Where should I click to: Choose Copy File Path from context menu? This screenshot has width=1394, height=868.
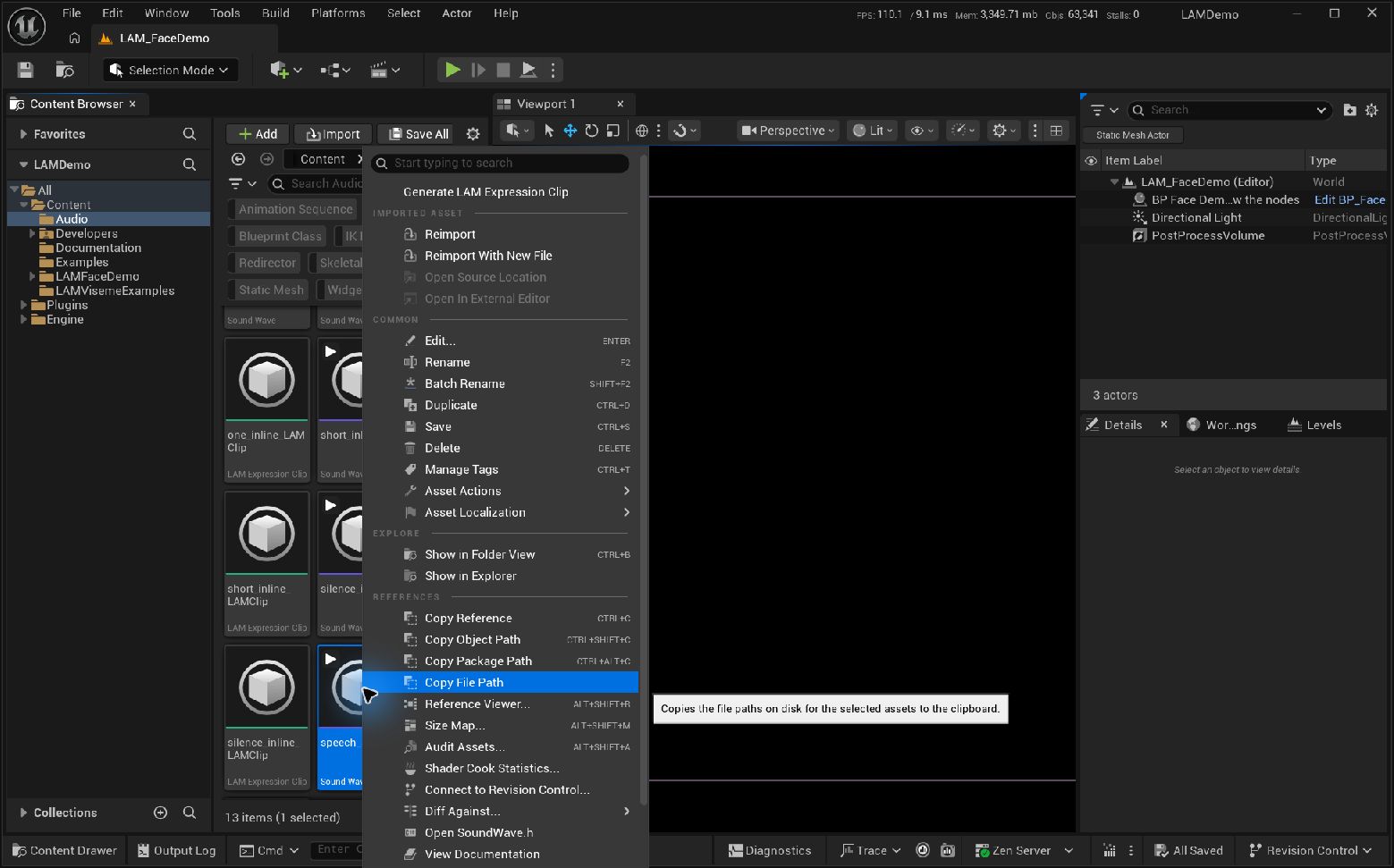pos(501,682)
